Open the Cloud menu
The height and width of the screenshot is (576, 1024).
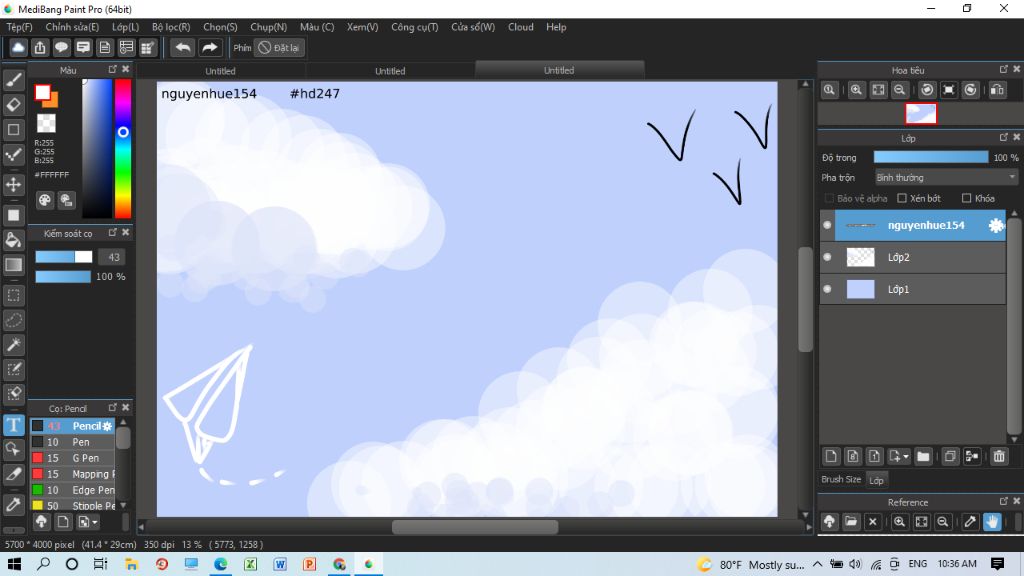[520, 27]
